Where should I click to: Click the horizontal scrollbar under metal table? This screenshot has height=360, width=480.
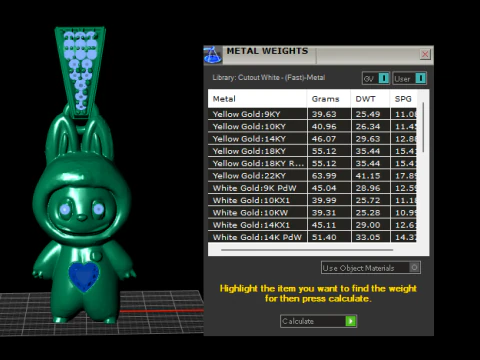tap(307, 249)
